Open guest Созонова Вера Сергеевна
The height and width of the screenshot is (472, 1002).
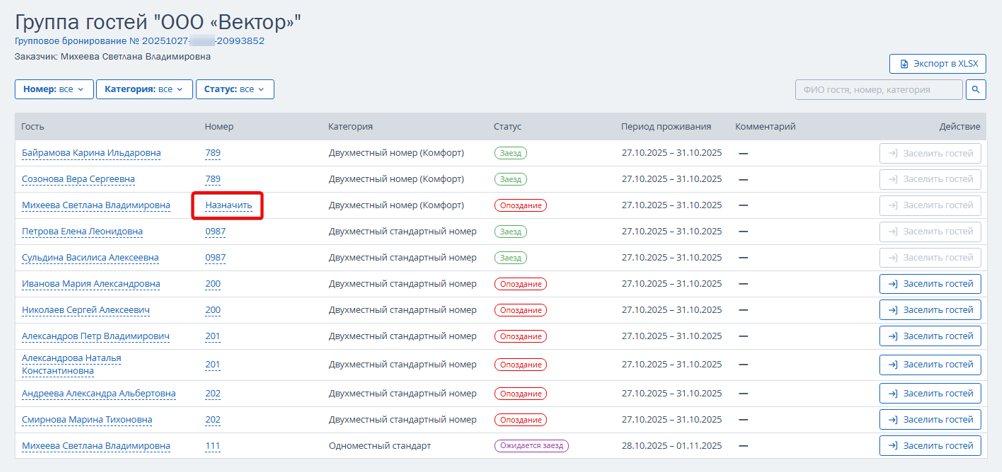click(x=78, y=180)
